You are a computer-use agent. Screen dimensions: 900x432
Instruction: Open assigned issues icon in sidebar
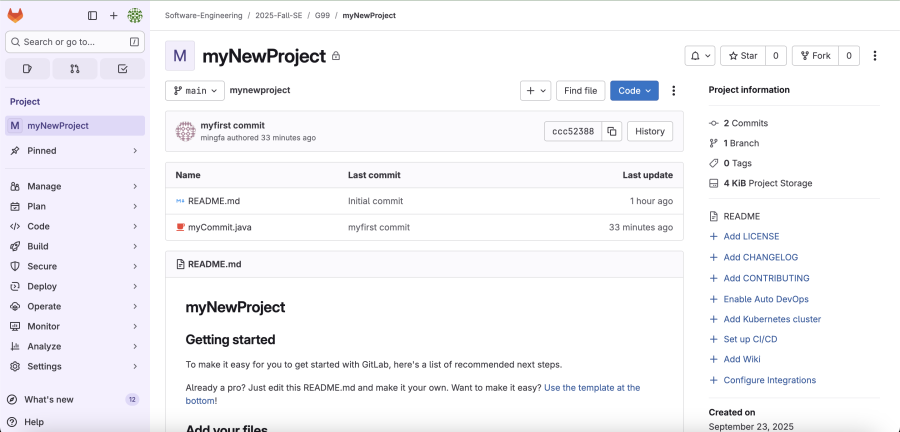click(27, 69)
